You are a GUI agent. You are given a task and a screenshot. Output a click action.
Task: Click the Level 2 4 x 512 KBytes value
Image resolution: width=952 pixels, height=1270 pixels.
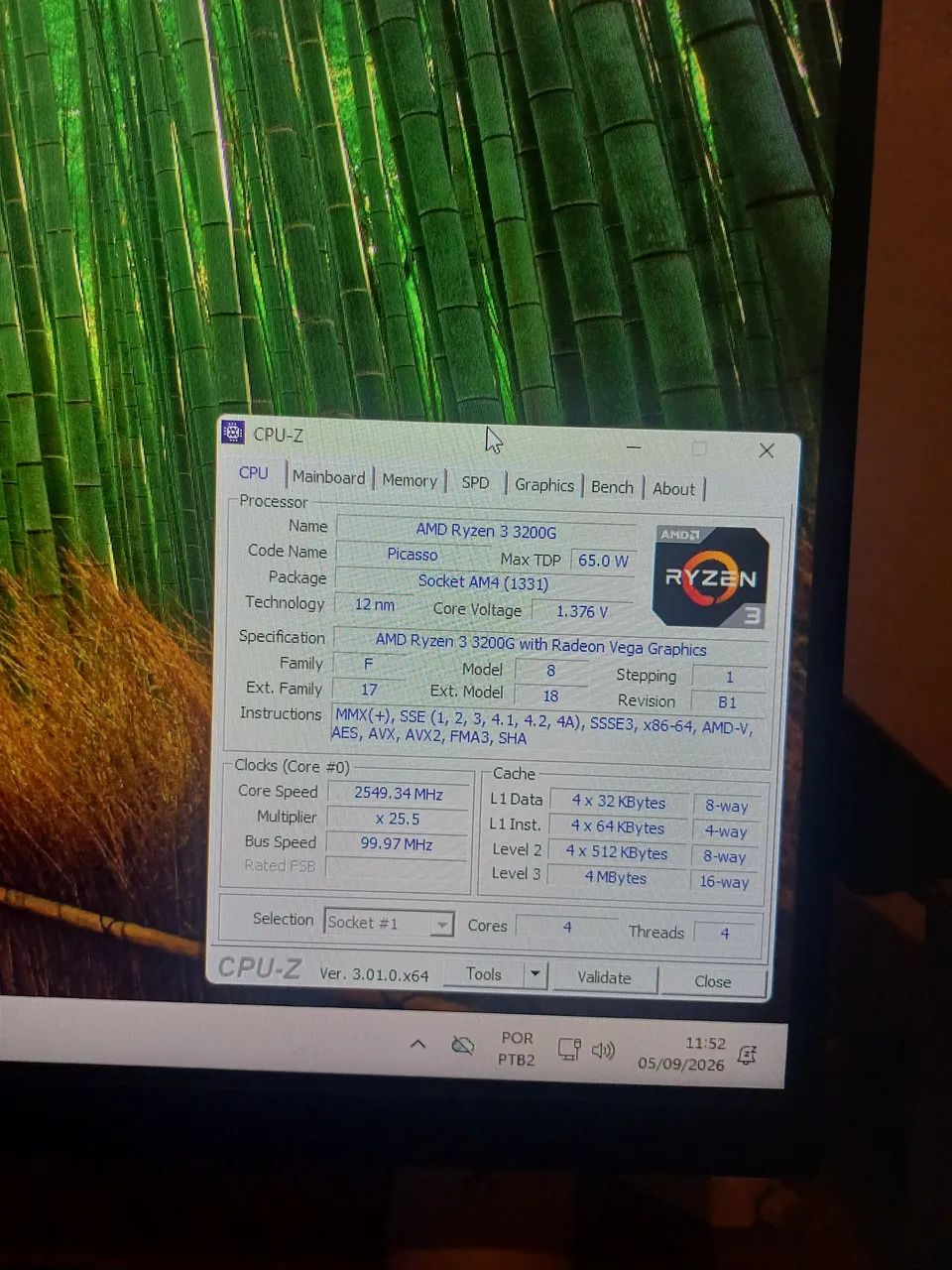(x=616, y=852)
